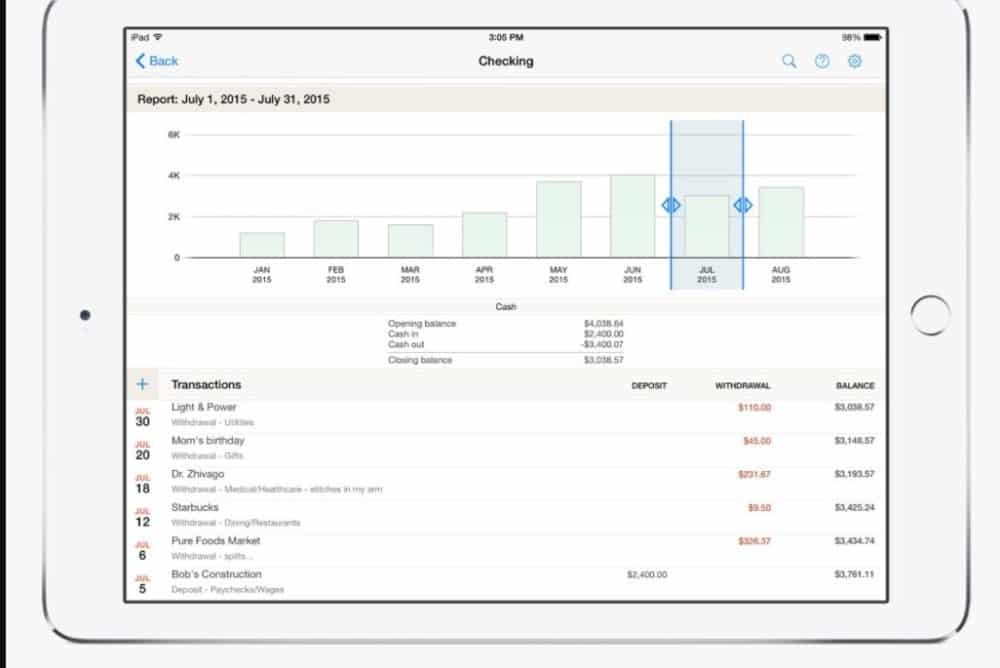Image resolution: width=1000 pixels, height=668 pixels.
Task: Select the January 2015 bar
Action: coord(261,245)
